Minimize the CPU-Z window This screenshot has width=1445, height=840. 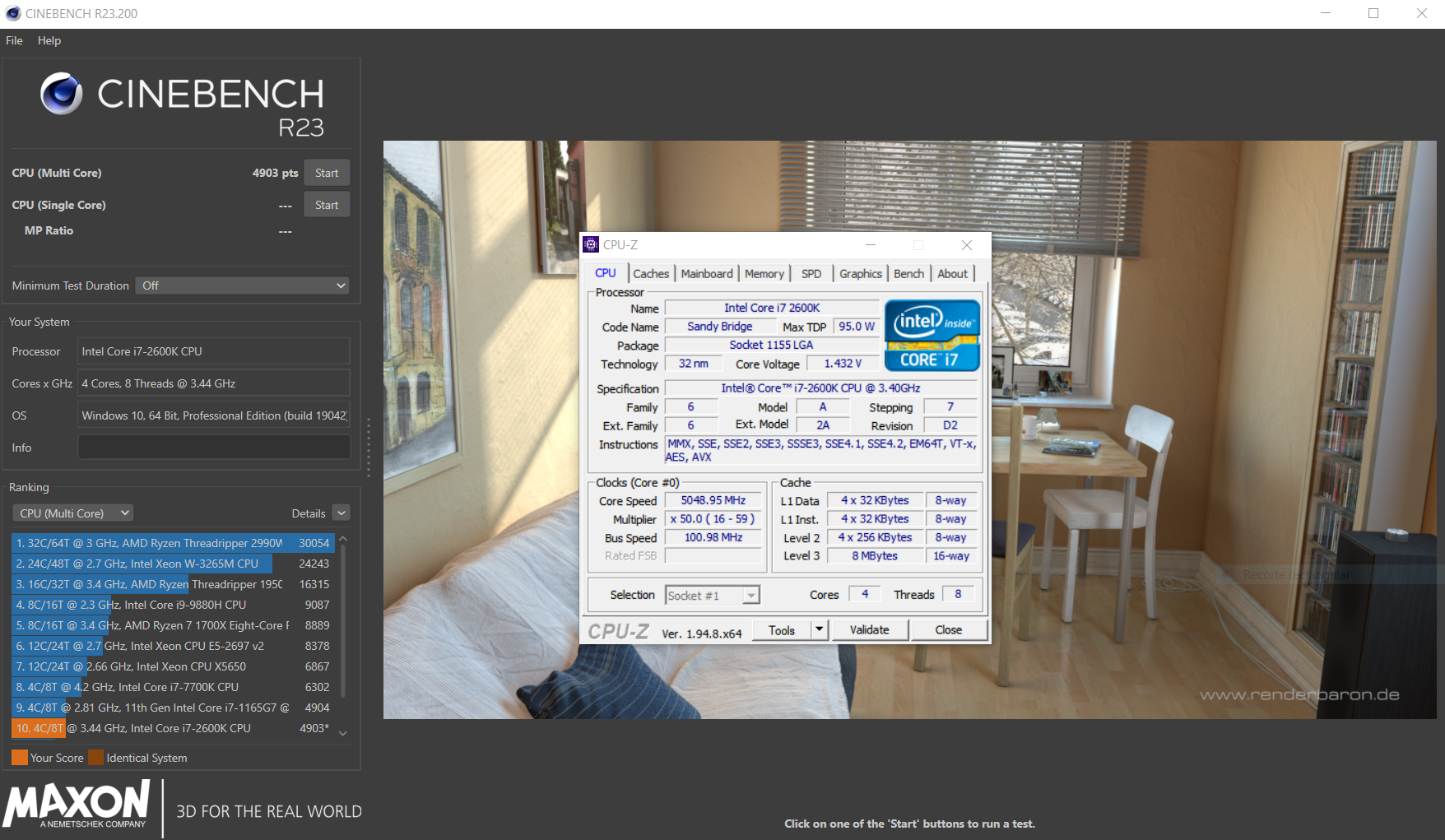pos(871,244)
